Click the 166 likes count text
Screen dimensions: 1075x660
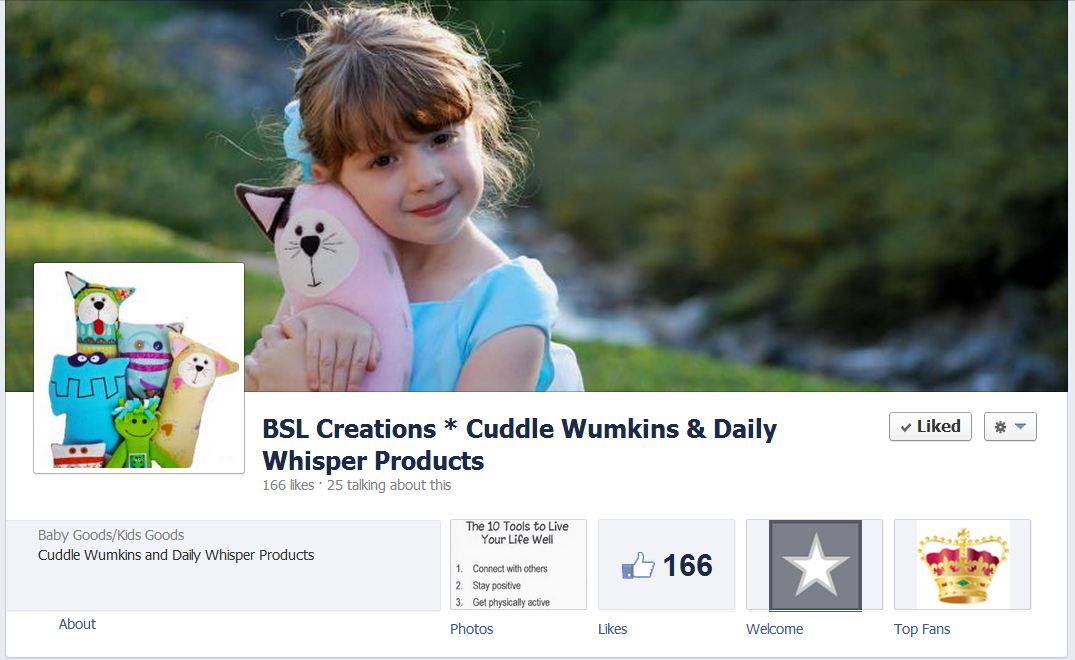pos(288,485)
